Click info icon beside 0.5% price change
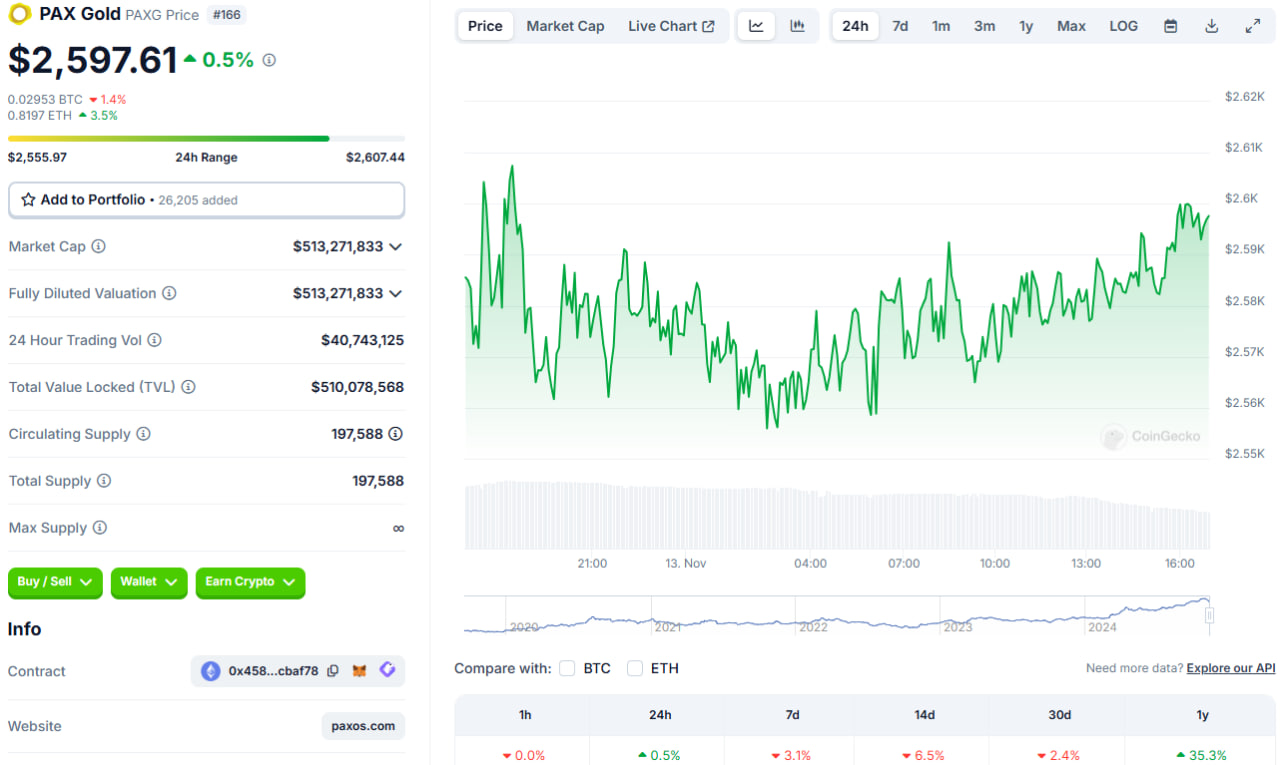This screenshot has height=765, width=1280. [269, 60]
